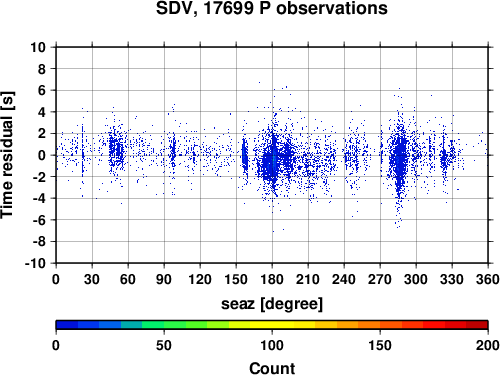The width and height of the screenshot is (500, 375).
Task: Click the "Count" colorbar label
Action: pyautogui.click(x=272, y=368)
